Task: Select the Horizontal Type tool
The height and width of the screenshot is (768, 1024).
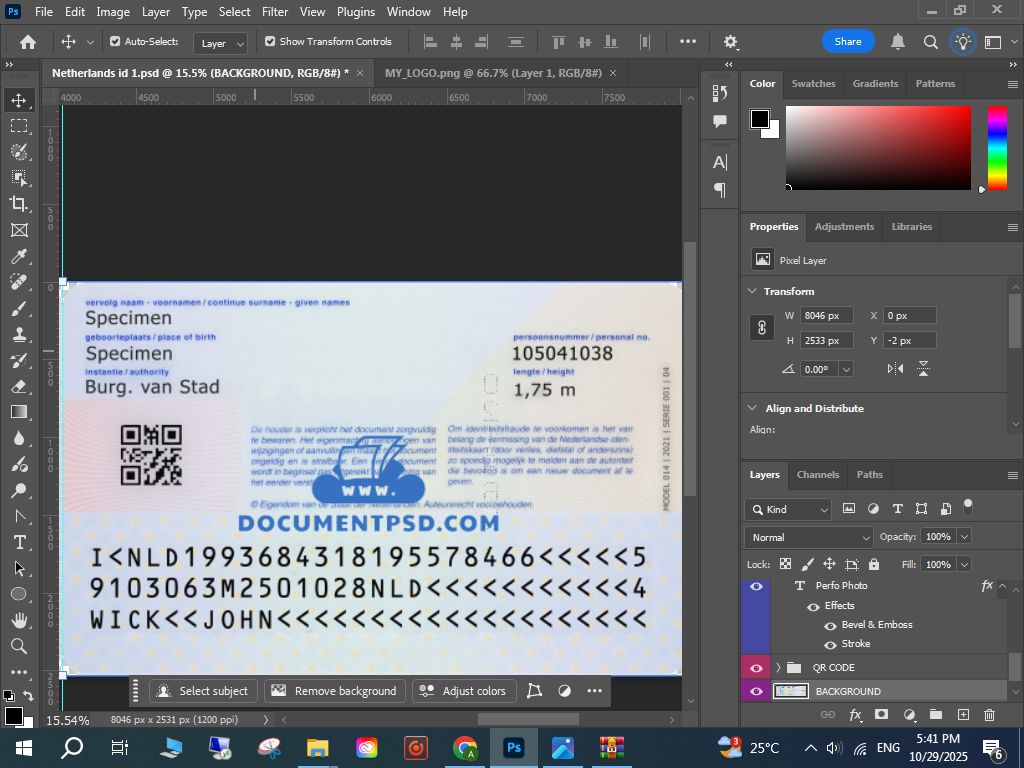Action: coord(19,542)
